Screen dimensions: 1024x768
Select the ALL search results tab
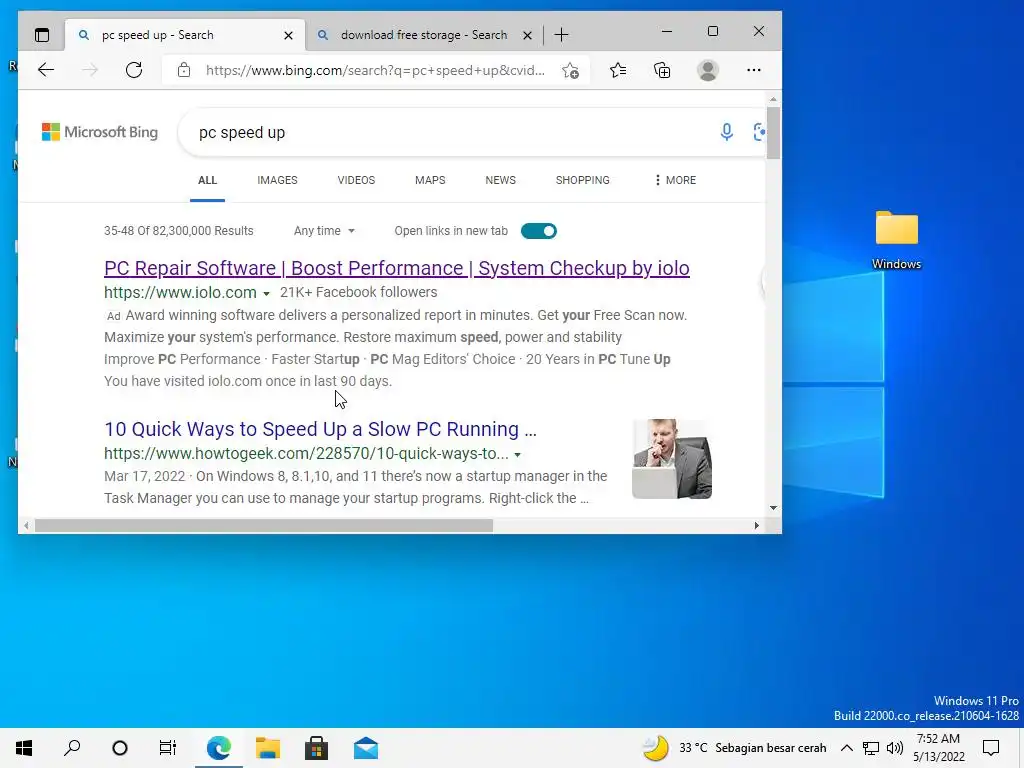(208, 180)
